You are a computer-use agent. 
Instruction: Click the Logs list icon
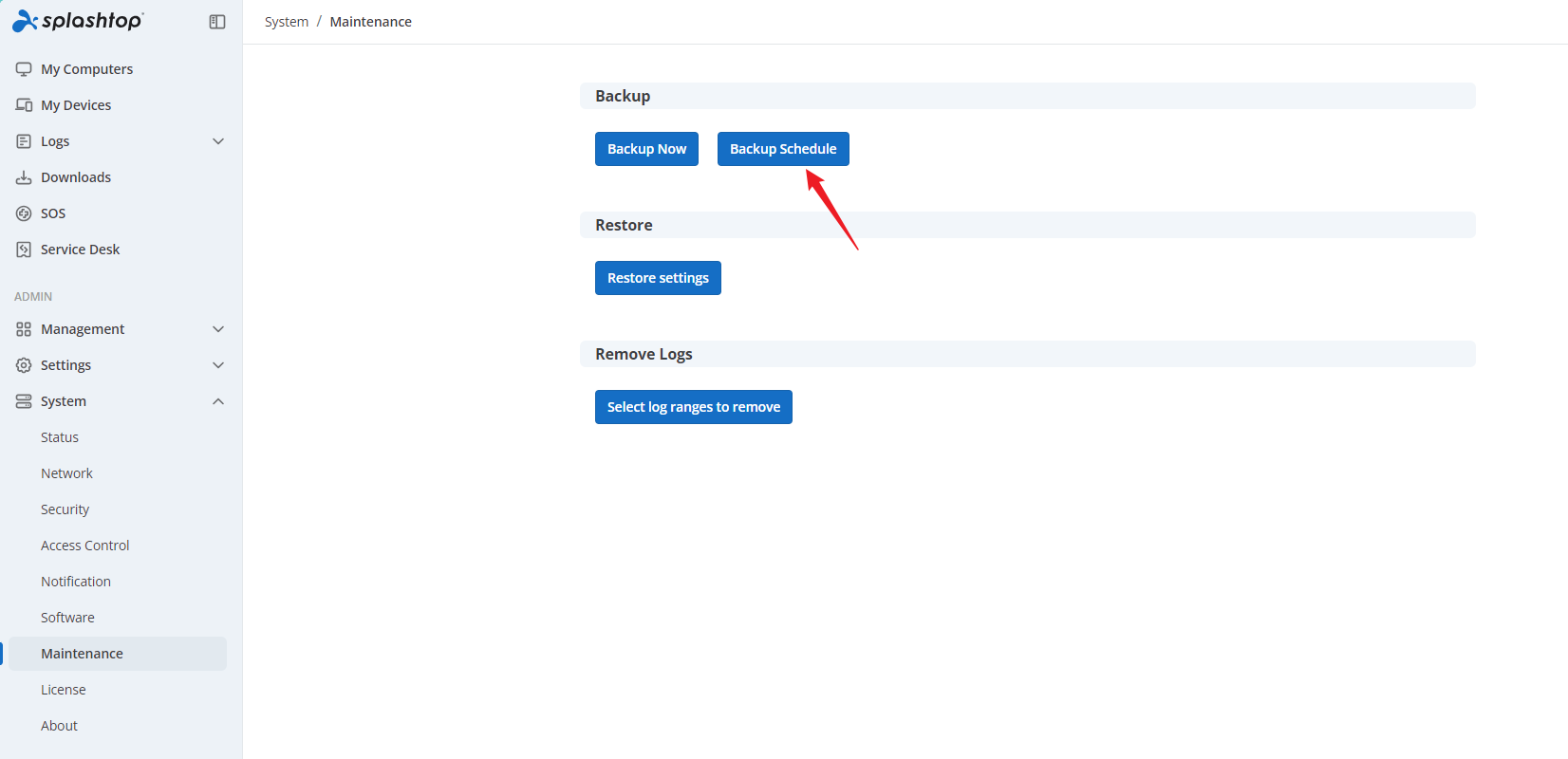[24, 141]
